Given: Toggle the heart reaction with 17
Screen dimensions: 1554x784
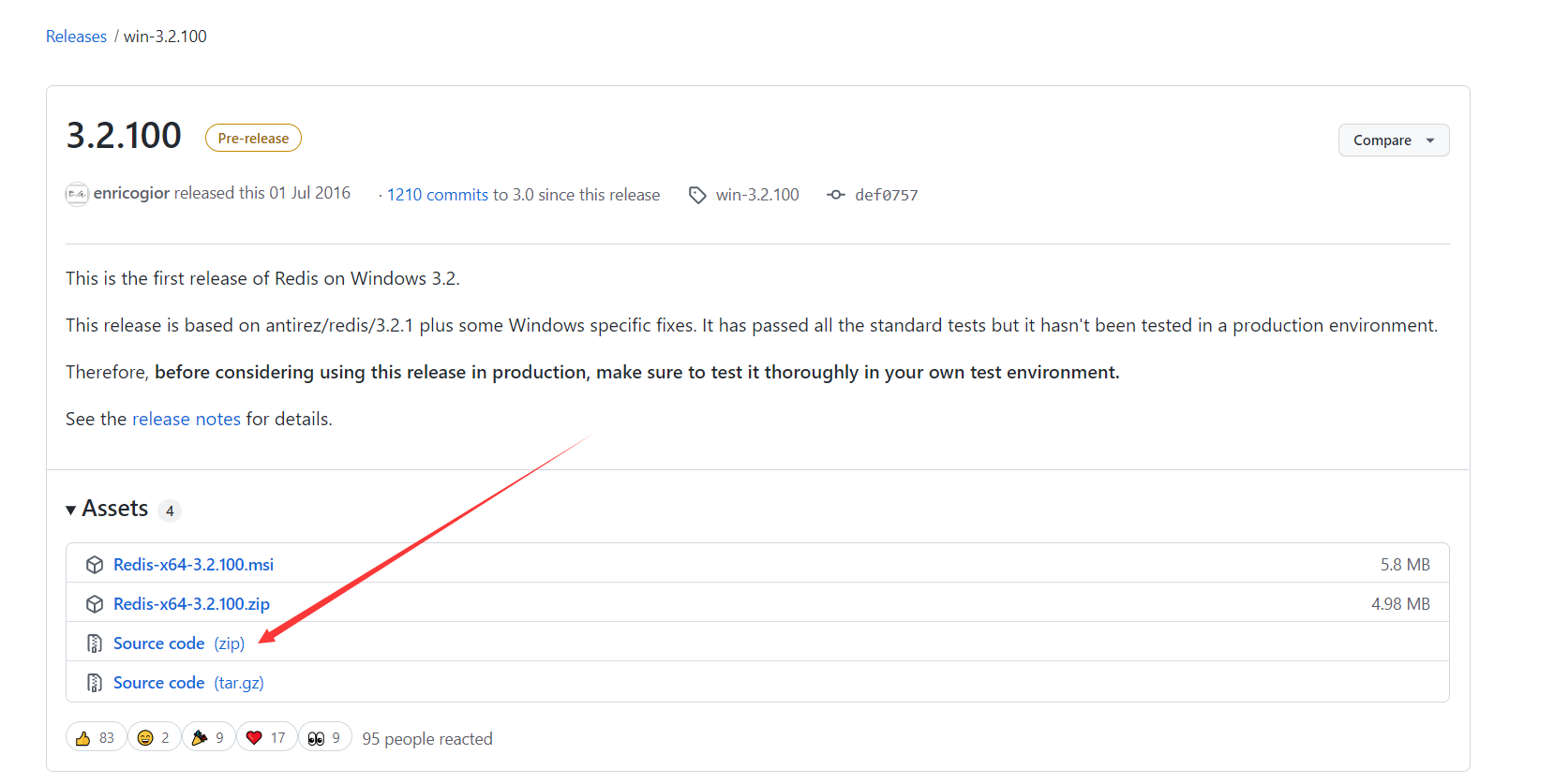Looking at the screenshot, I should click(x=266, y=737).
